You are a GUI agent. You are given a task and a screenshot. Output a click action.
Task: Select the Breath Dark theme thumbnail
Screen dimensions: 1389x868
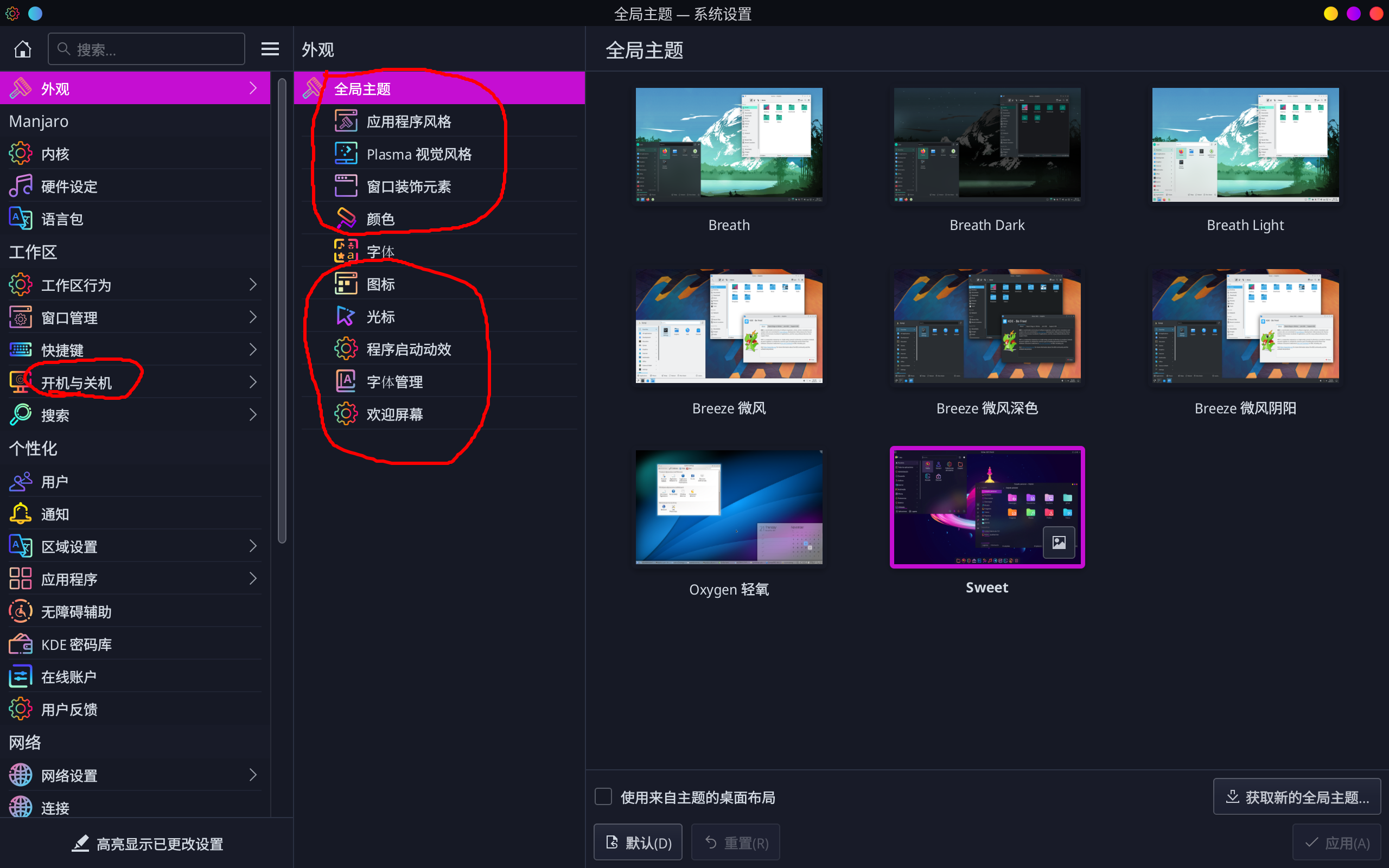click(986, 145)
